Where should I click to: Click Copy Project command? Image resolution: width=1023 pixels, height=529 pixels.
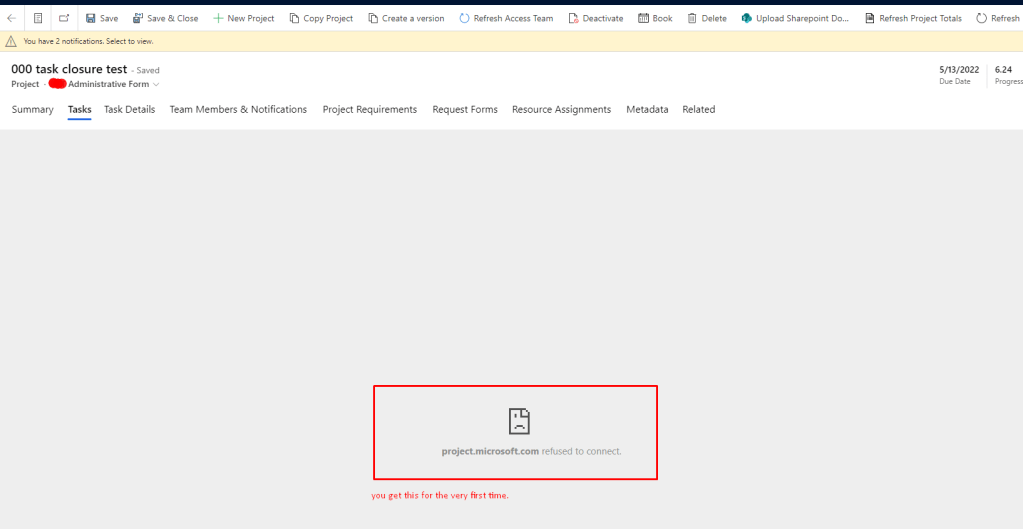click(320, 18)
